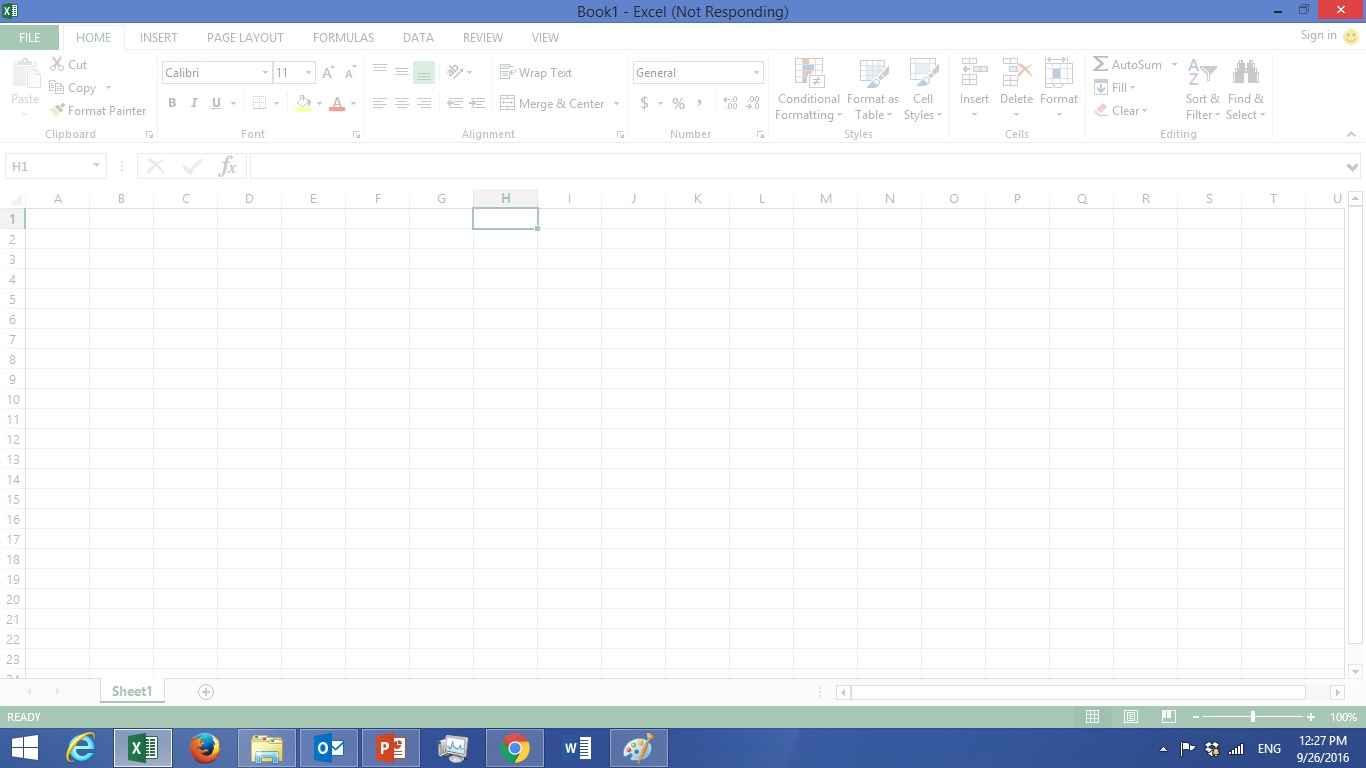The height and width of the screenshot is (768, 1366).
Task: Open the Format cells menu icon
Action: [x=1058, y=73]
